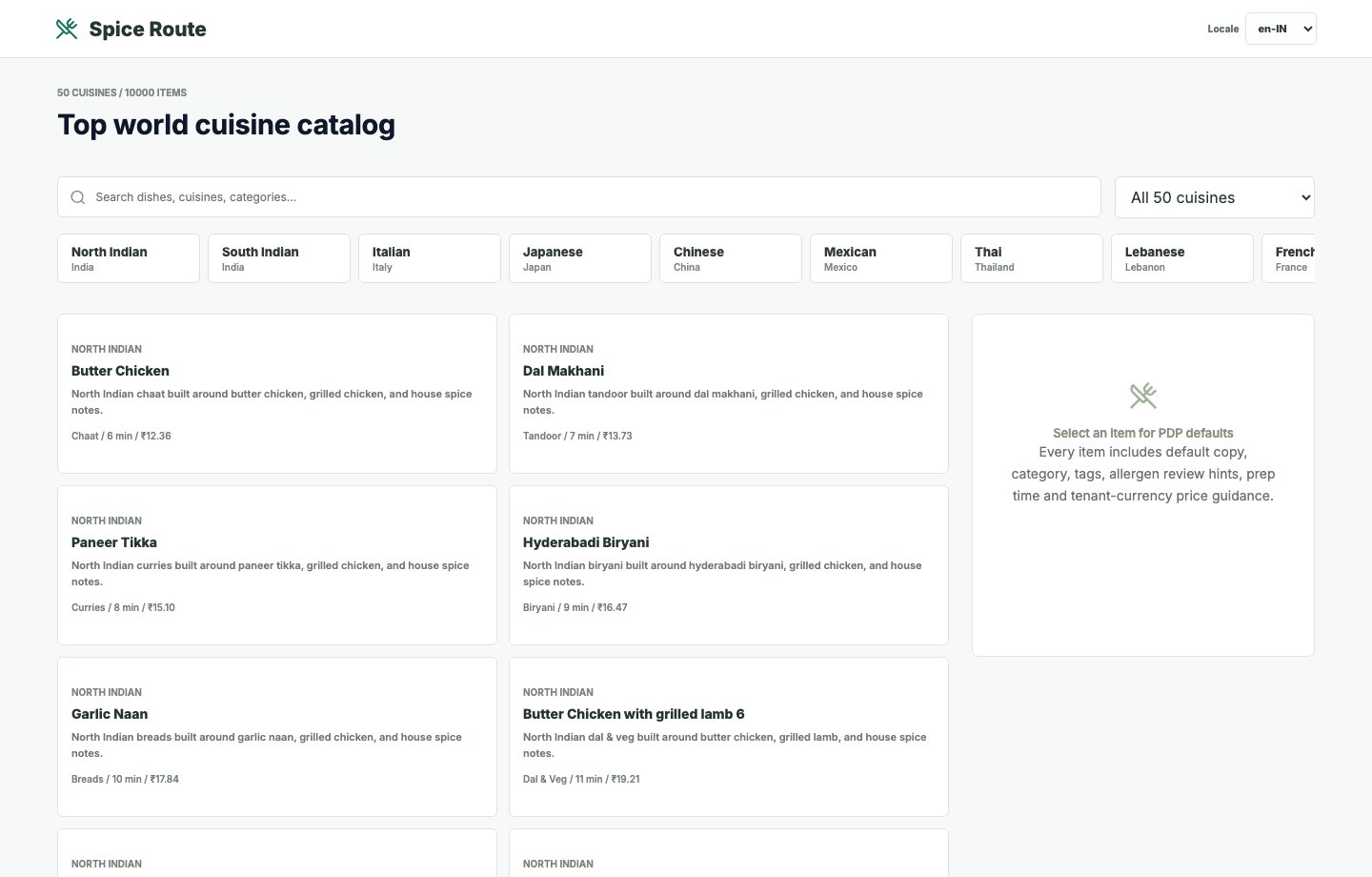Pick the Japanese cuisine chip
The image size is (1372, 877).
pyautogui.click(x=580, y=258)
